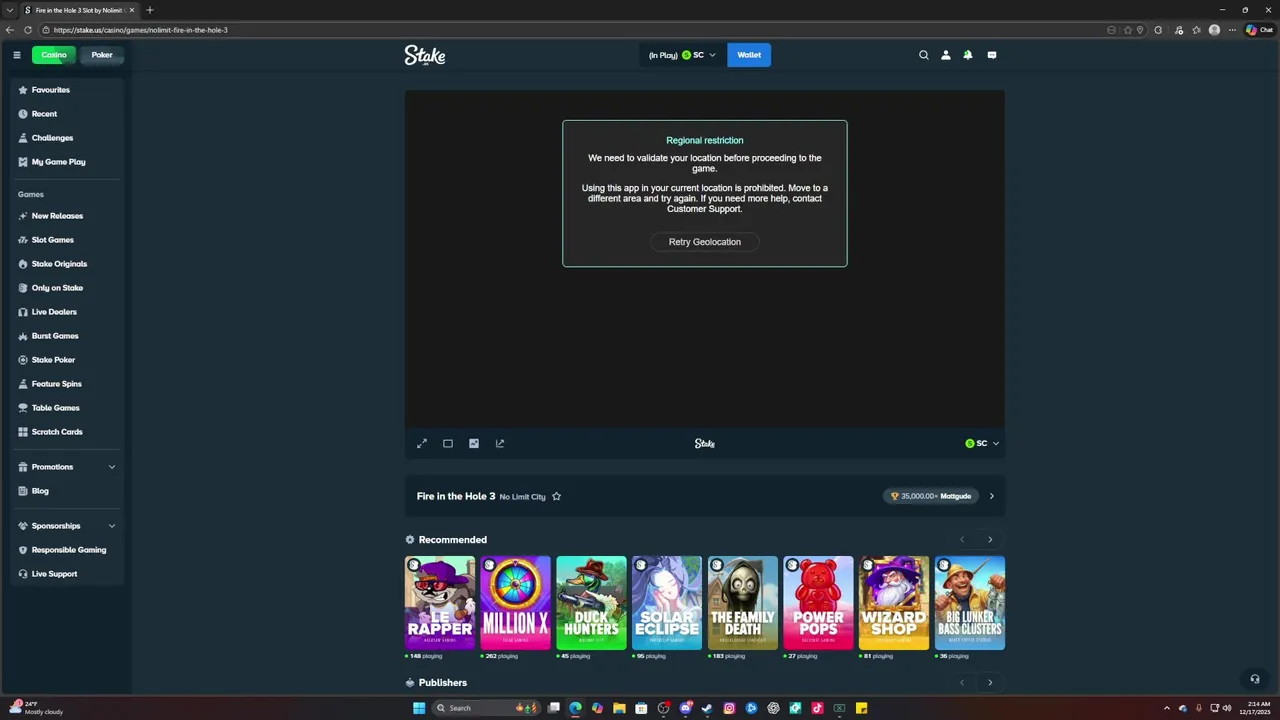This screenshot has height=720, width=1280.
Task: Show next Recommended games arrow
Action: tap(990, 540)
